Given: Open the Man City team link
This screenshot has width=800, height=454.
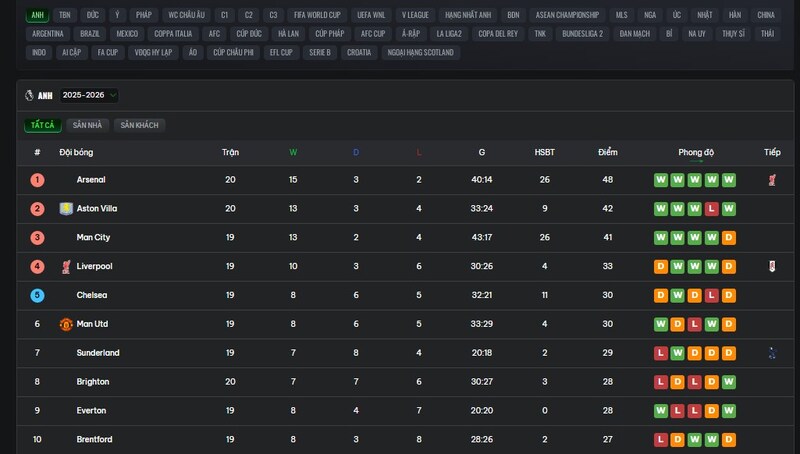Looking at the screenshot, I should (93, 238).
